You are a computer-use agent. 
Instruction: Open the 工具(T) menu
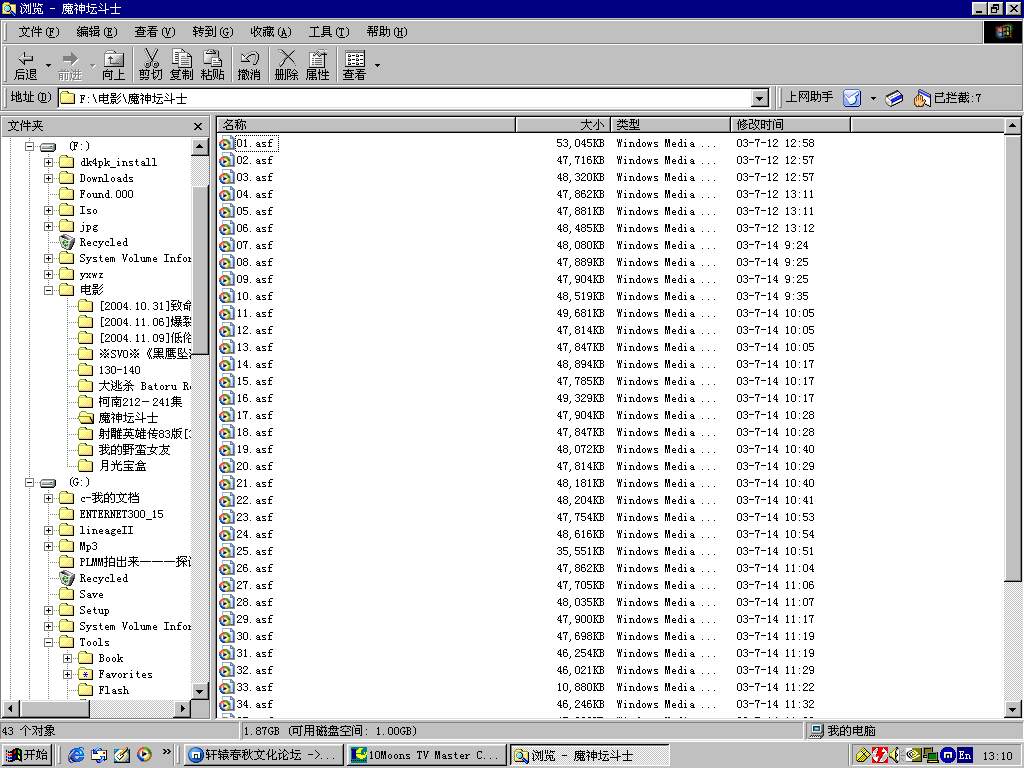click(327, 32)
